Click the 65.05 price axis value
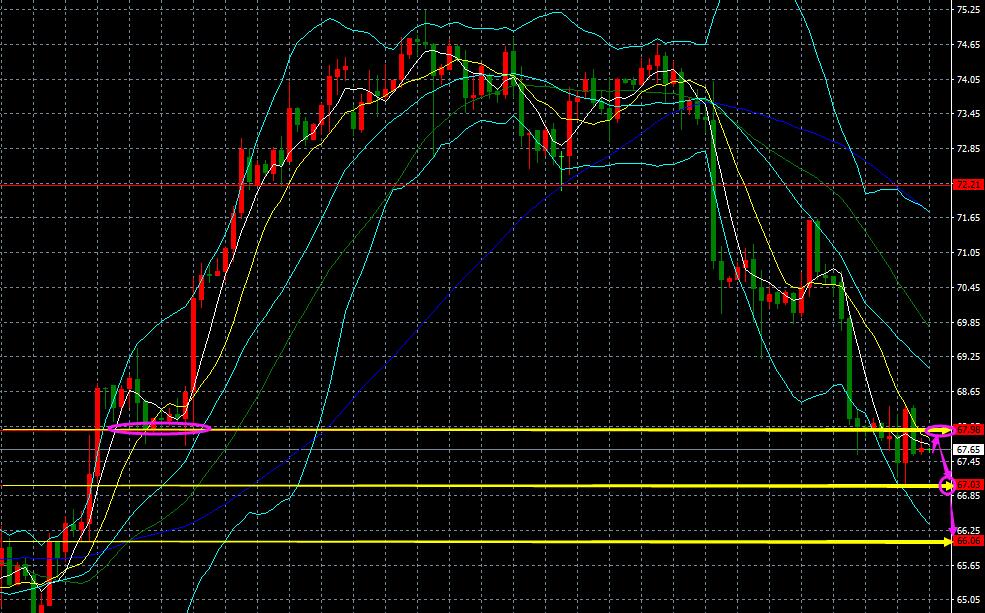This screenshot has height=613, width=985. pos(968,600)
